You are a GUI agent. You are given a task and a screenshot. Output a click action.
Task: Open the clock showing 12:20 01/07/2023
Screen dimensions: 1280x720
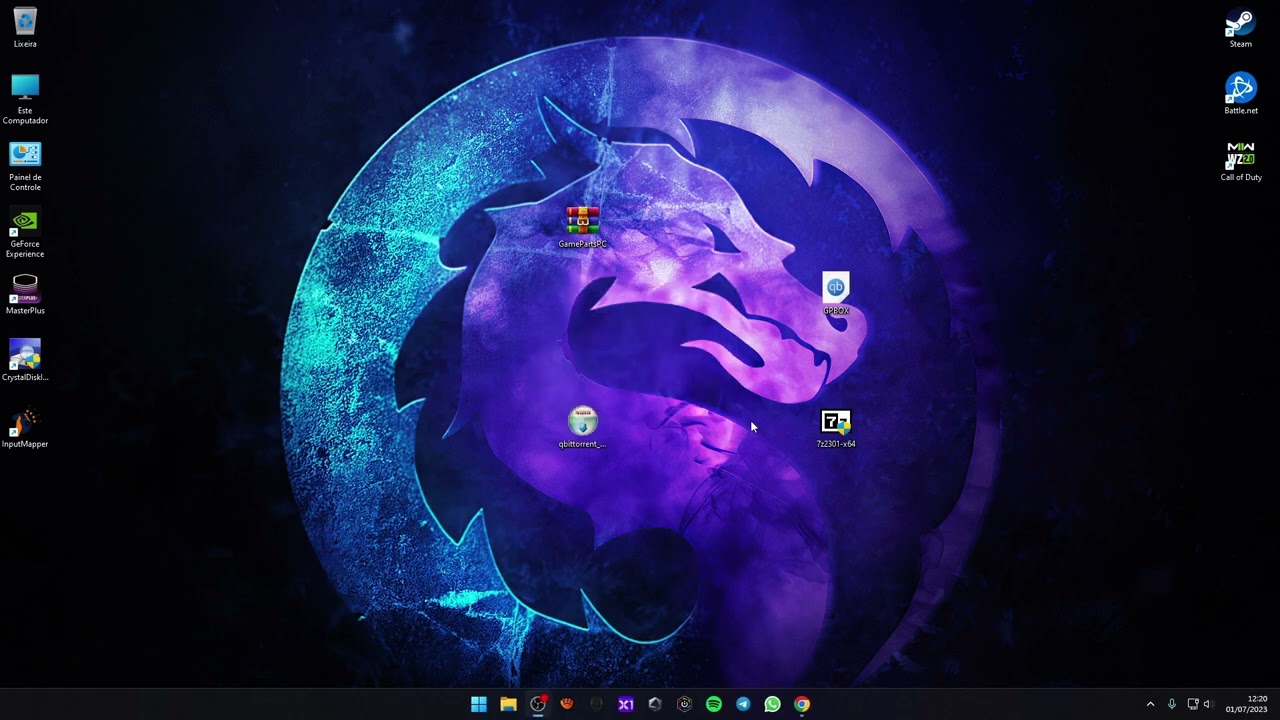pyautogui.click(x=1247, y=704)
